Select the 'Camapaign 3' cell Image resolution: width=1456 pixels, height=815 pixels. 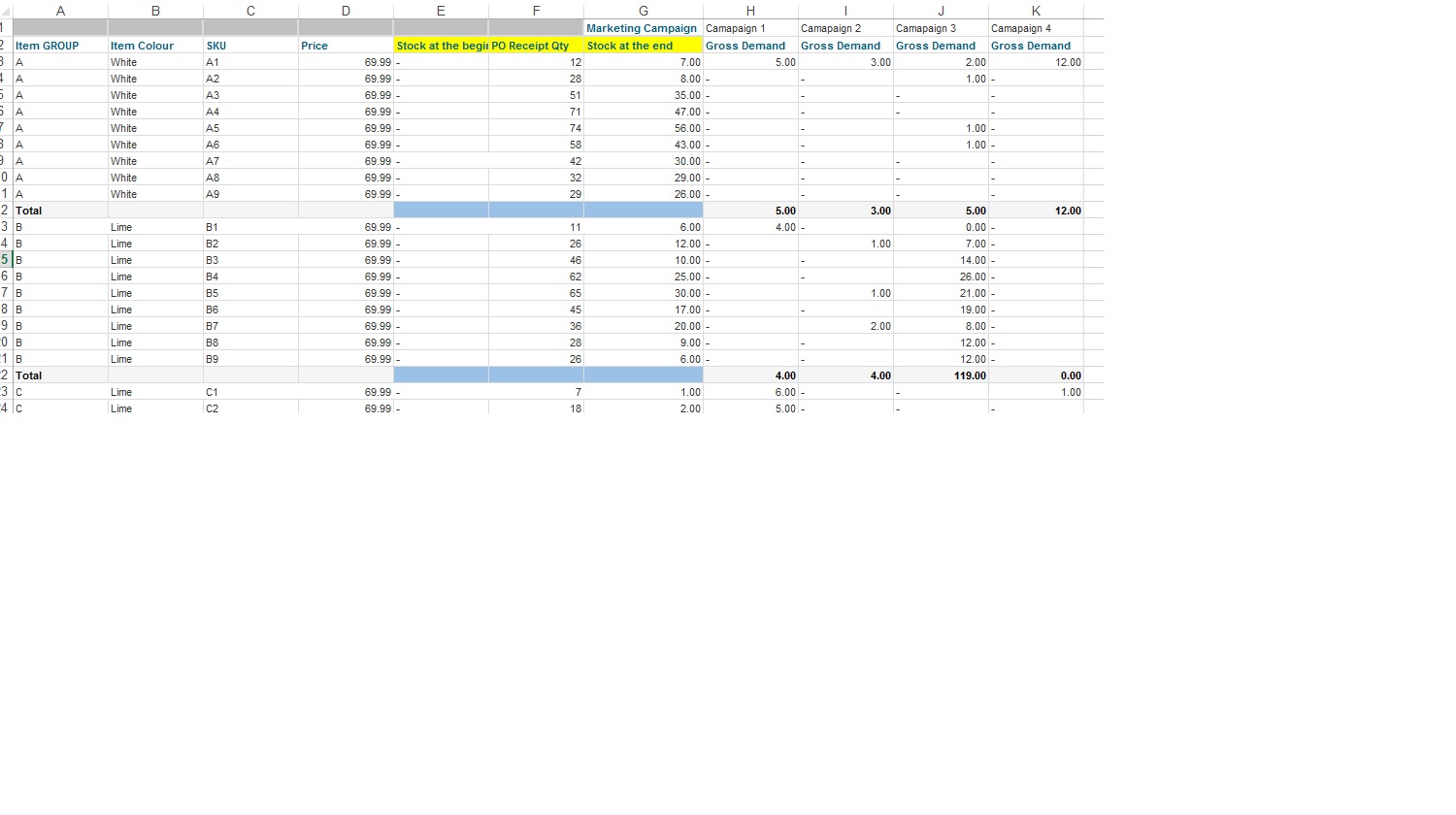(941, 28)
